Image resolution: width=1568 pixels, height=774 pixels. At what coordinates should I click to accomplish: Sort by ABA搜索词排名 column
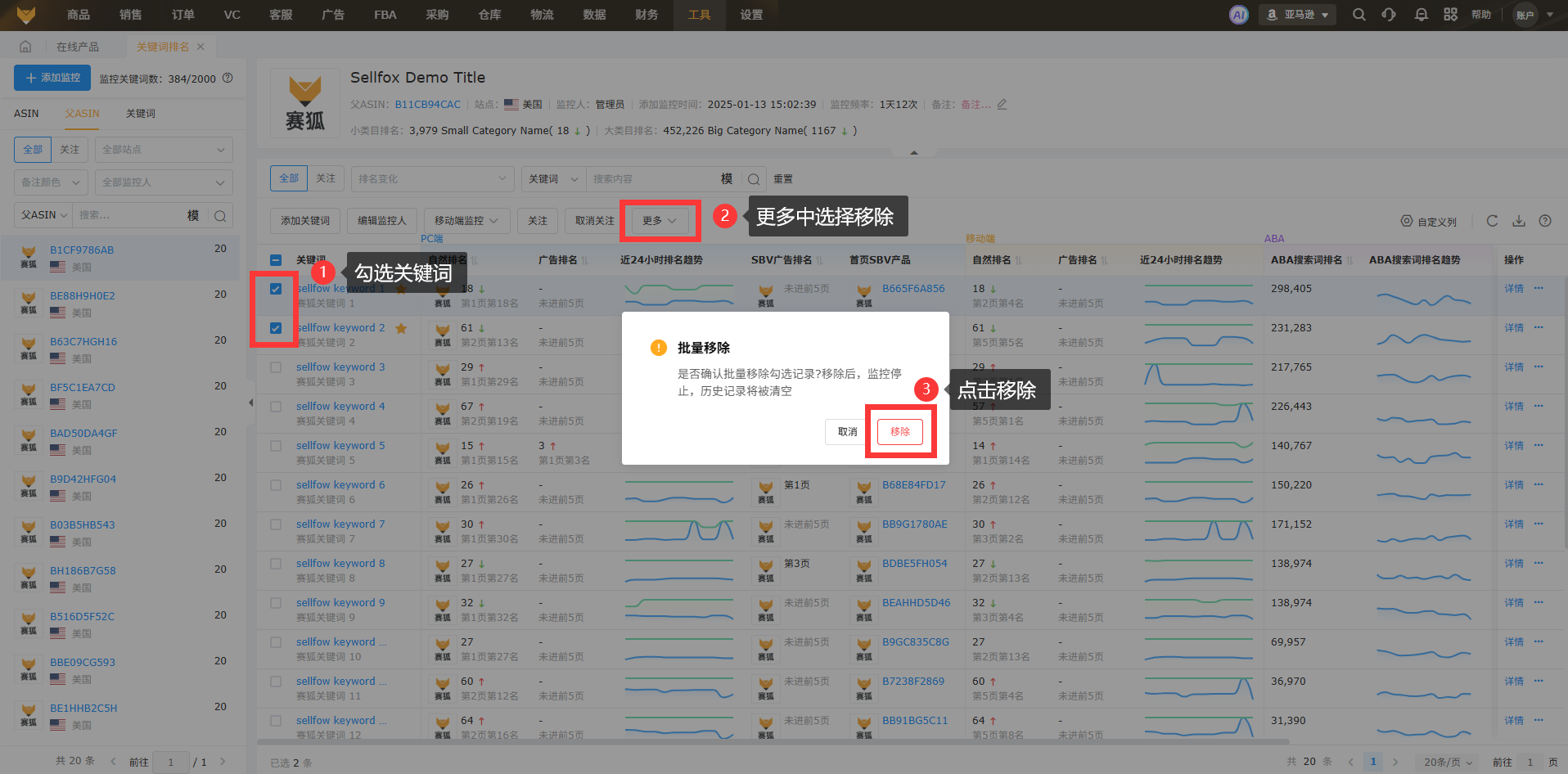1349,260
